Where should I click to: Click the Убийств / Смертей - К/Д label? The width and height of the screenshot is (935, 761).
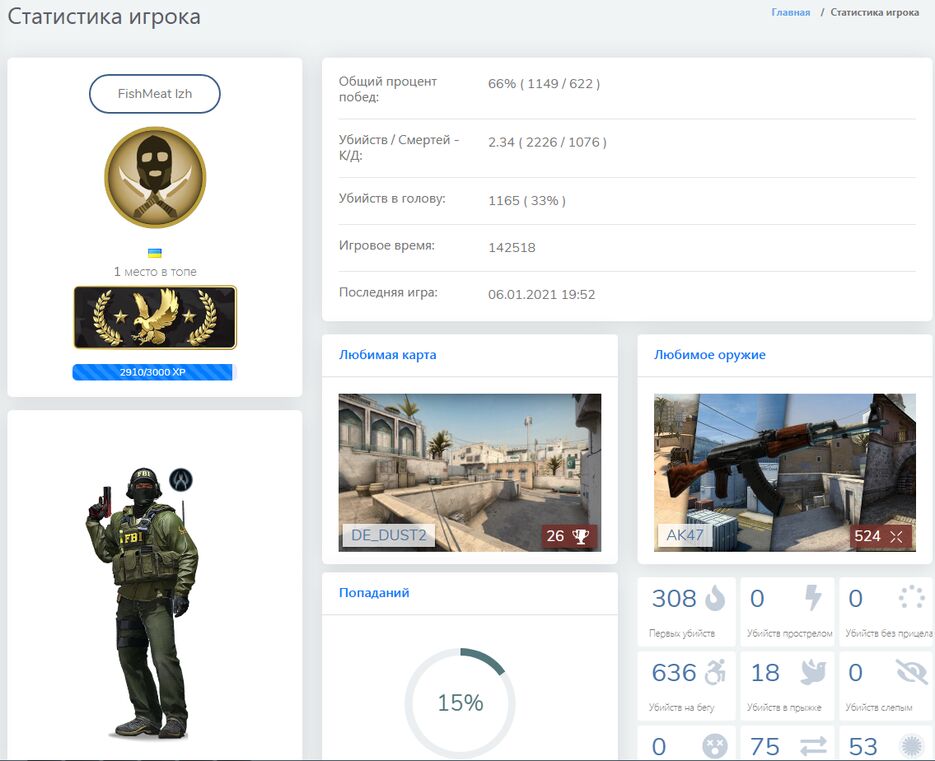(399, 147)
